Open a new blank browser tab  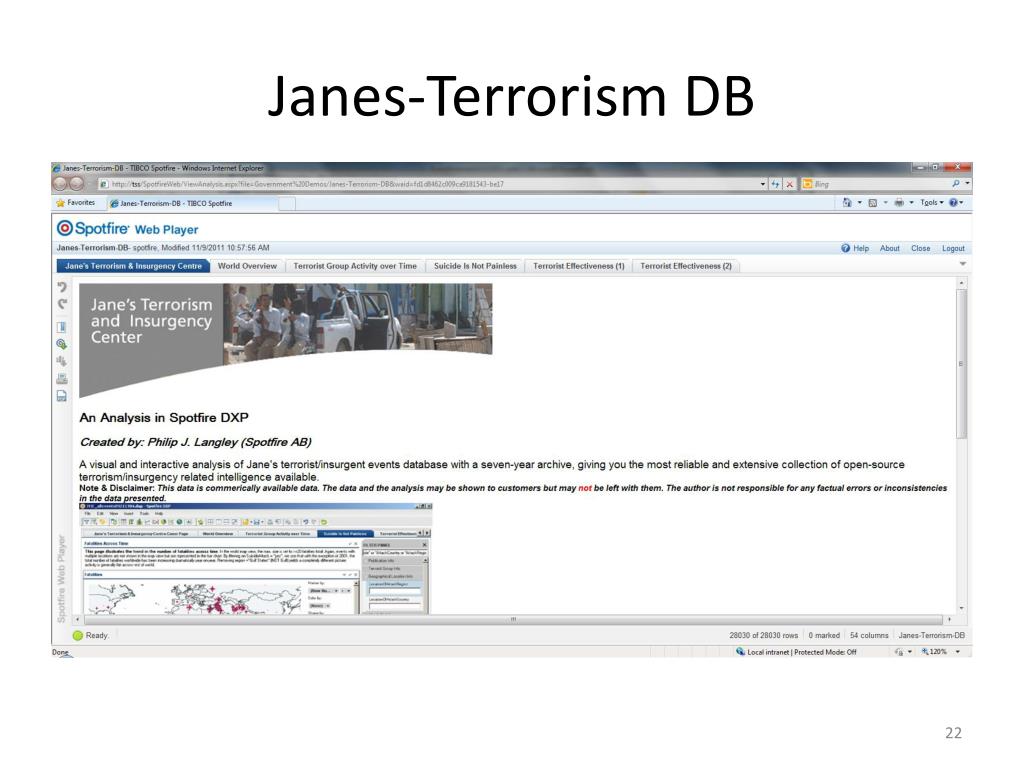click(287, 204)
